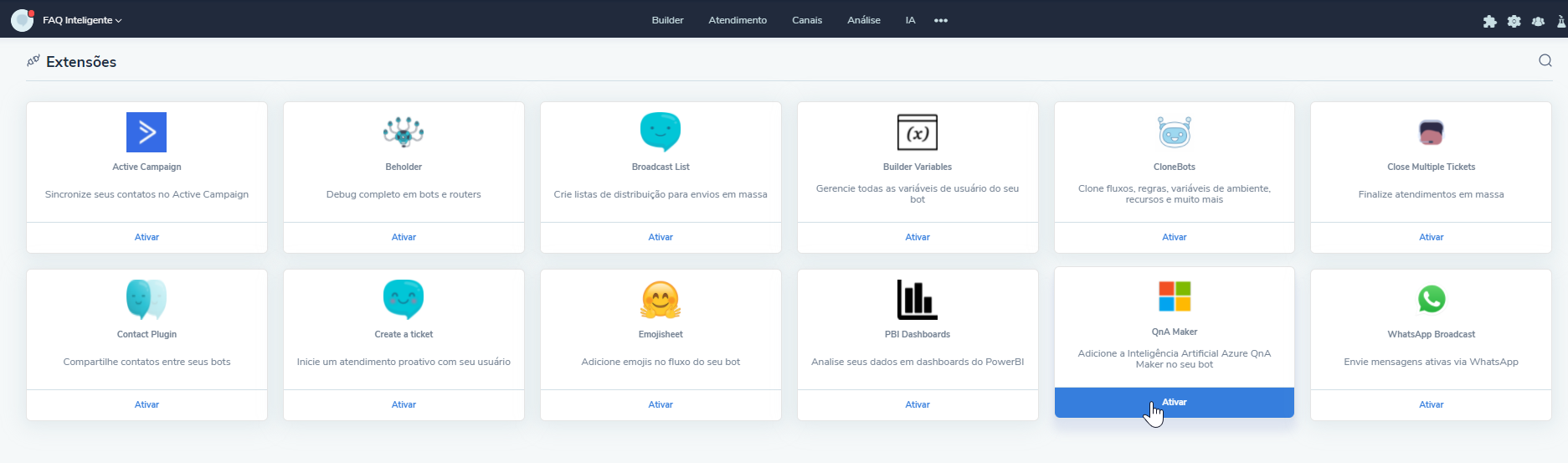Click the Active Campaign arrow icon
This screenshot has height=463, width=1568.
point(147,132)
